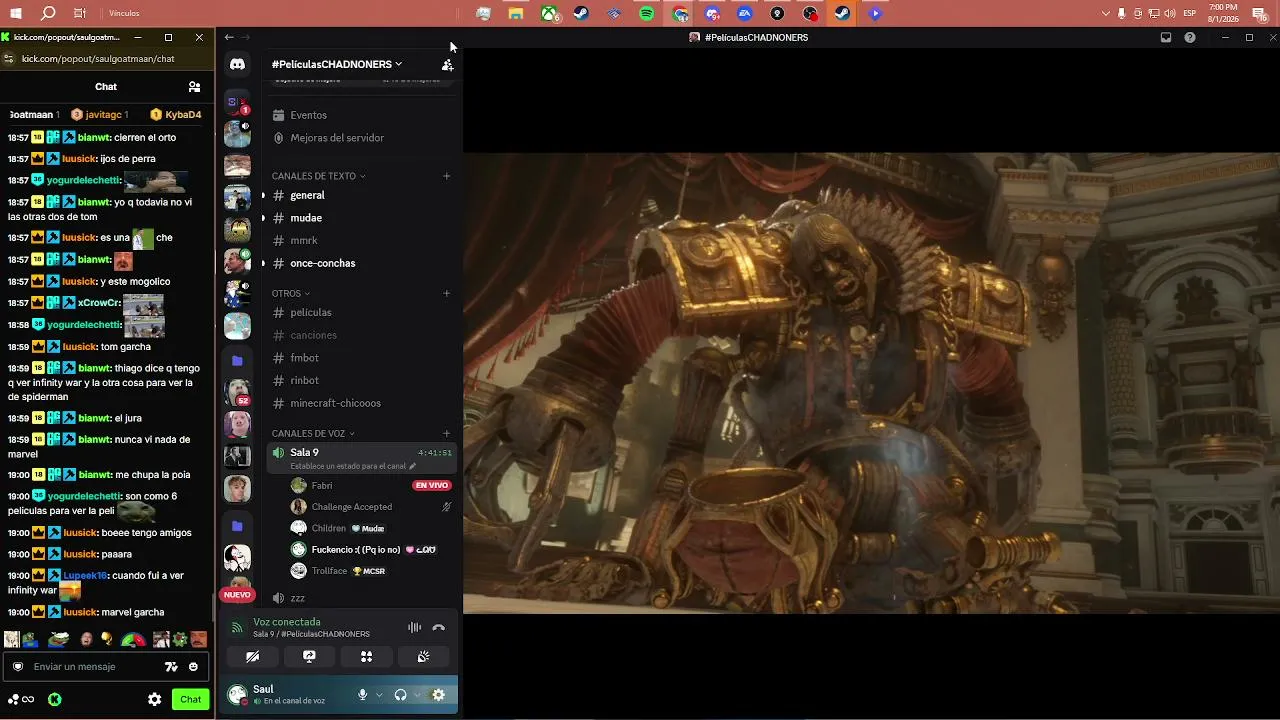Open Kick chat settings gear
Image resolution: width=1280 pixels, height=720 pixels.
coord(155,700)
